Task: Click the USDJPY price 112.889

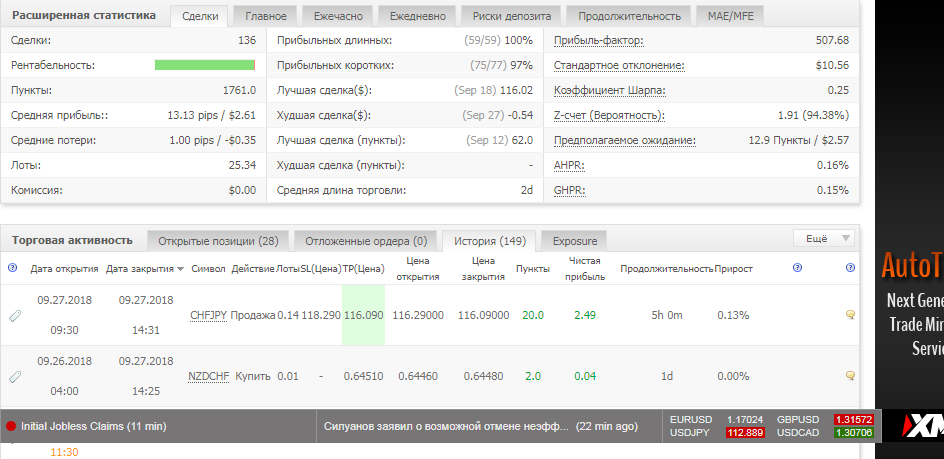Action: [745, 432]
